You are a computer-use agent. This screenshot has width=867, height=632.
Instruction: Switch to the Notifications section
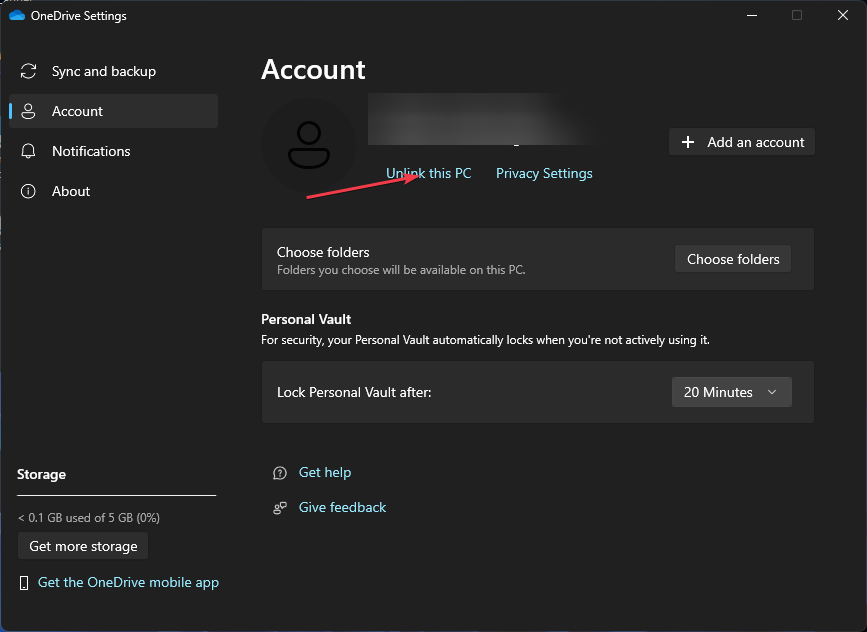91,152
